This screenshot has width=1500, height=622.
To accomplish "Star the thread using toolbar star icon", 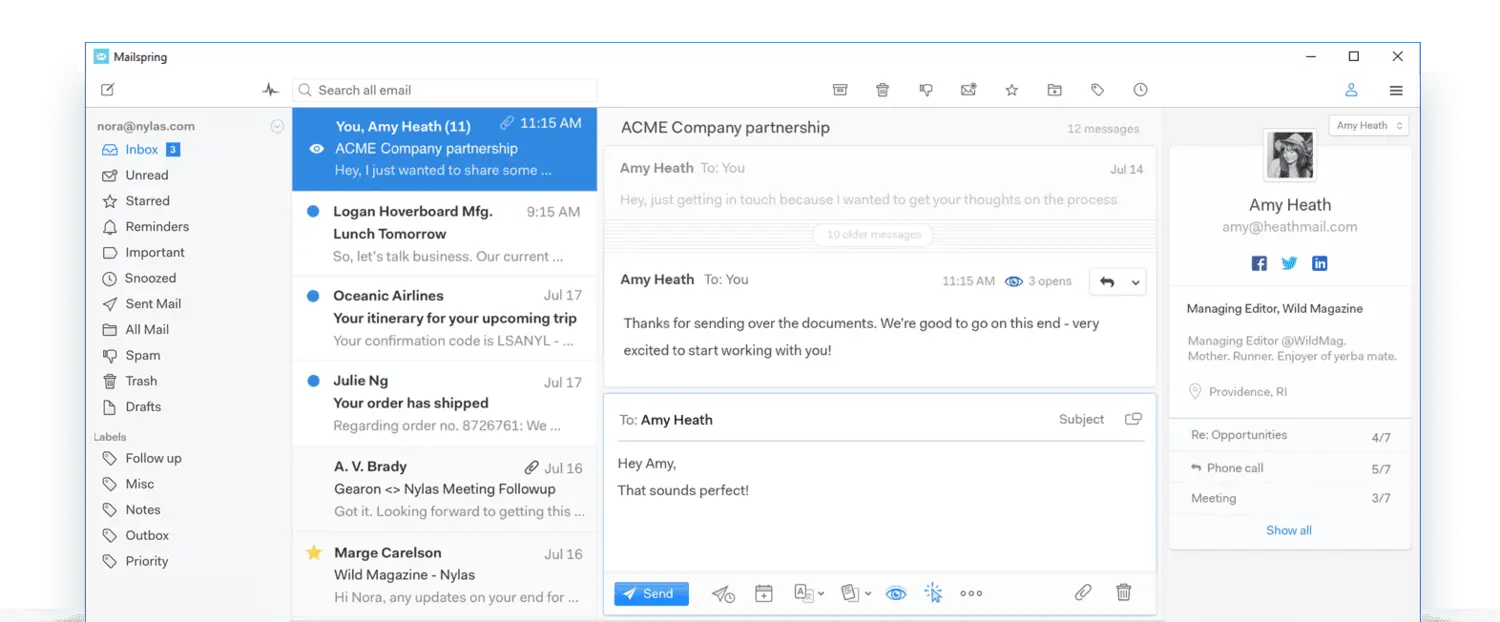I will tap(1011, 90).
